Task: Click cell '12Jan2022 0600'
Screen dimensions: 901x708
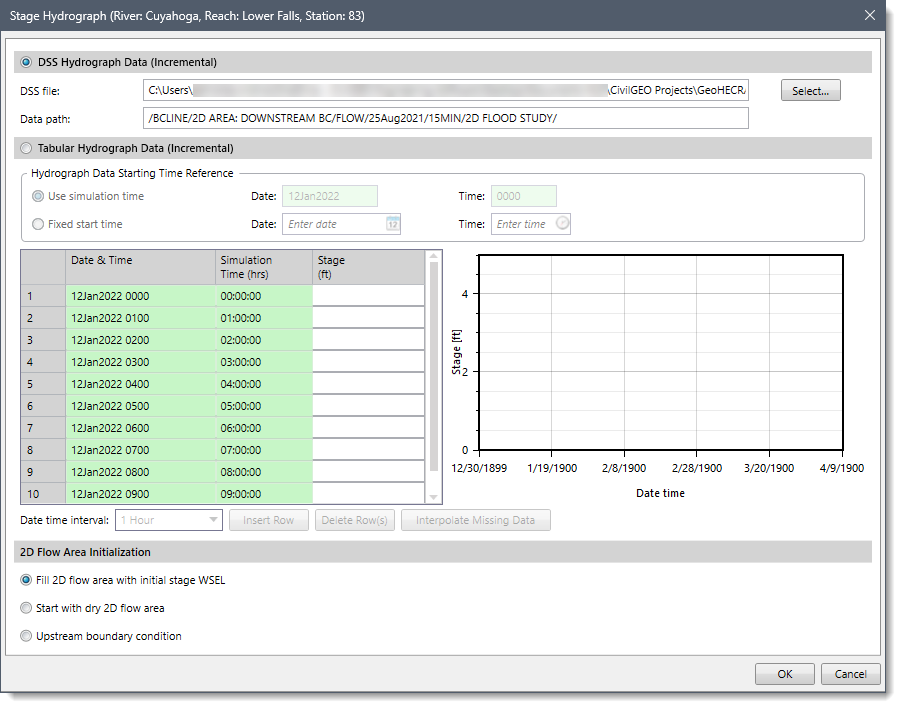Action: [x=141, y=428]
